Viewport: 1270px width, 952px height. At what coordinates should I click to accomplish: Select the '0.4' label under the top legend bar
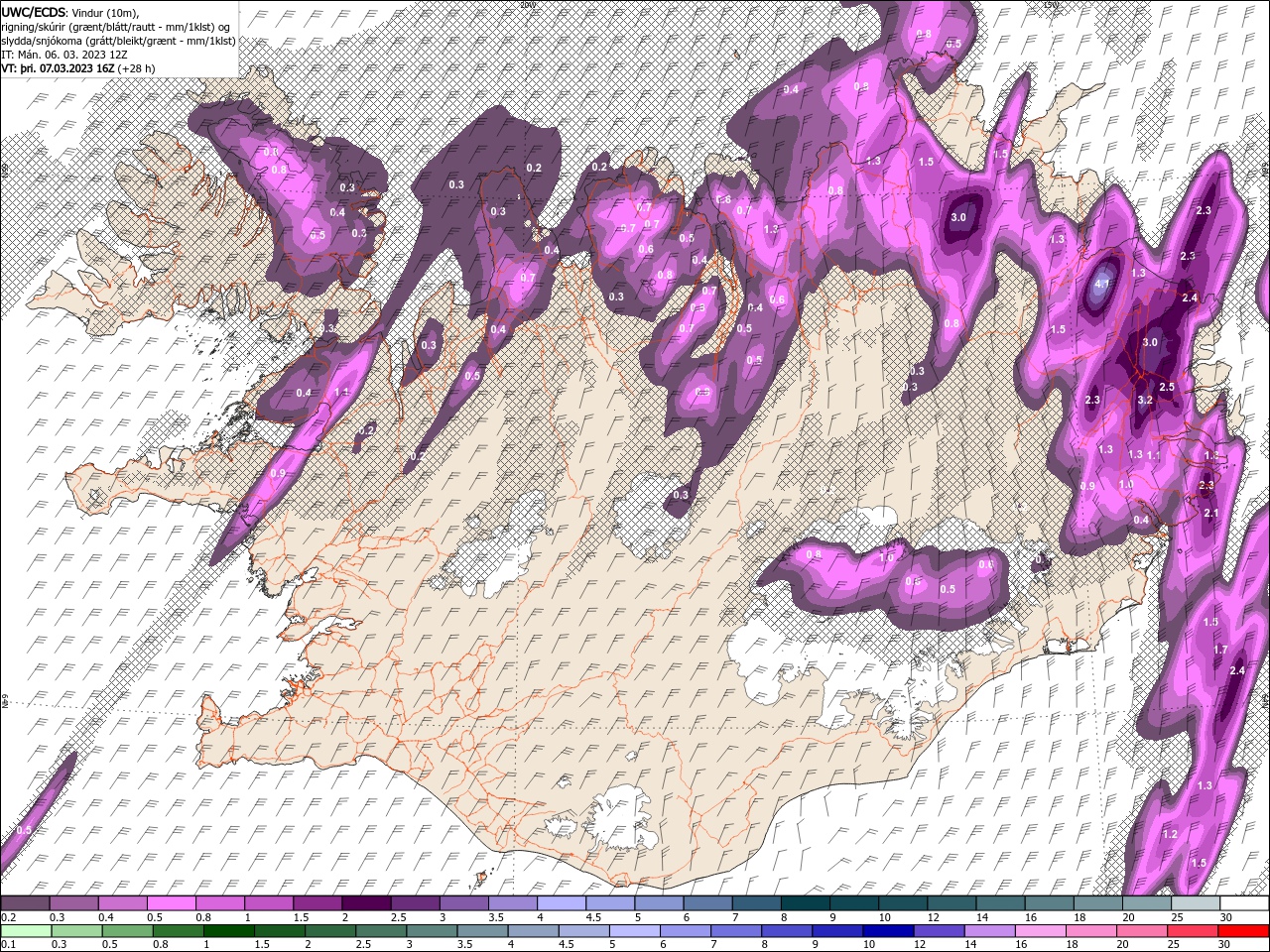(x=105, y=917)
